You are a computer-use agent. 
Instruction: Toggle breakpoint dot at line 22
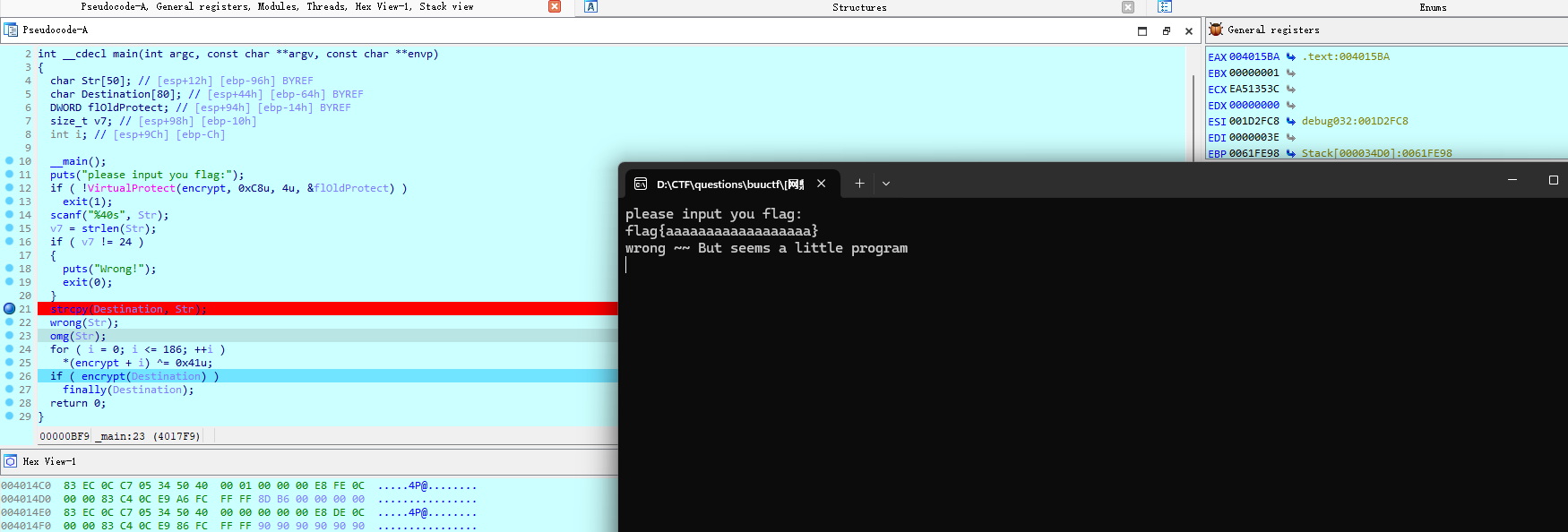tap(9, 322)
